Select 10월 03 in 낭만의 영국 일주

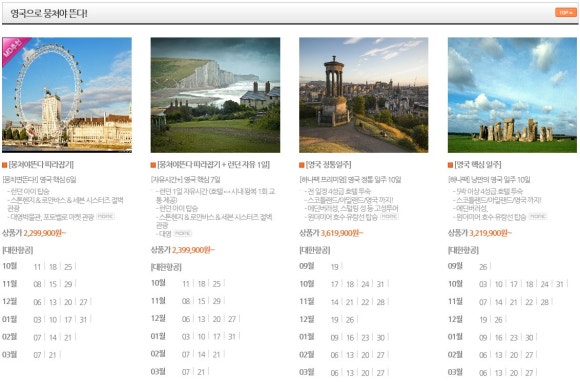click(483, 284)
